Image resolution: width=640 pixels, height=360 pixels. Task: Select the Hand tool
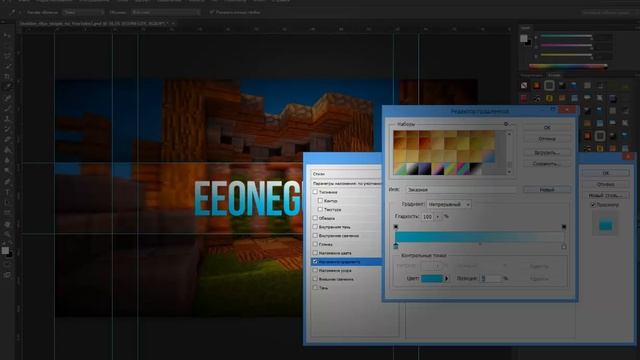pyautogui.click(x=7, y=224)
